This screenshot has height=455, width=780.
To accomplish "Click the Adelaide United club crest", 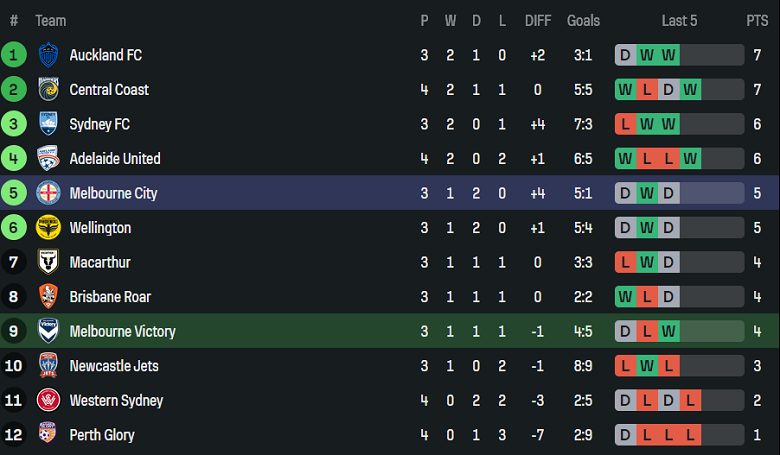I will pos(48,159).
